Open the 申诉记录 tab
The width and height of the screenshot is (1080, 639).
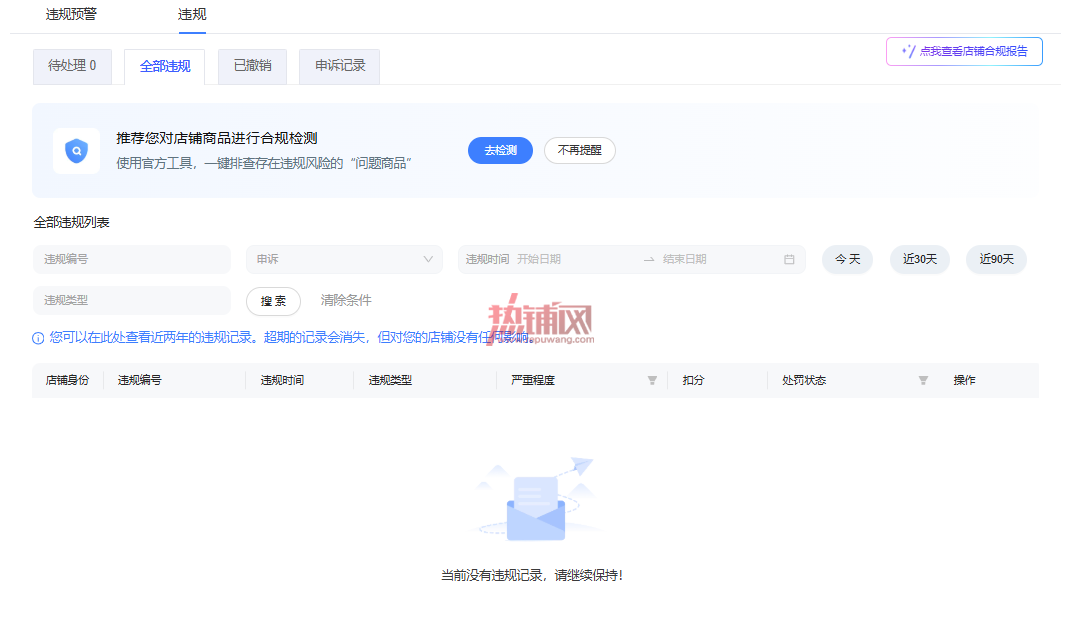(340, 66)
